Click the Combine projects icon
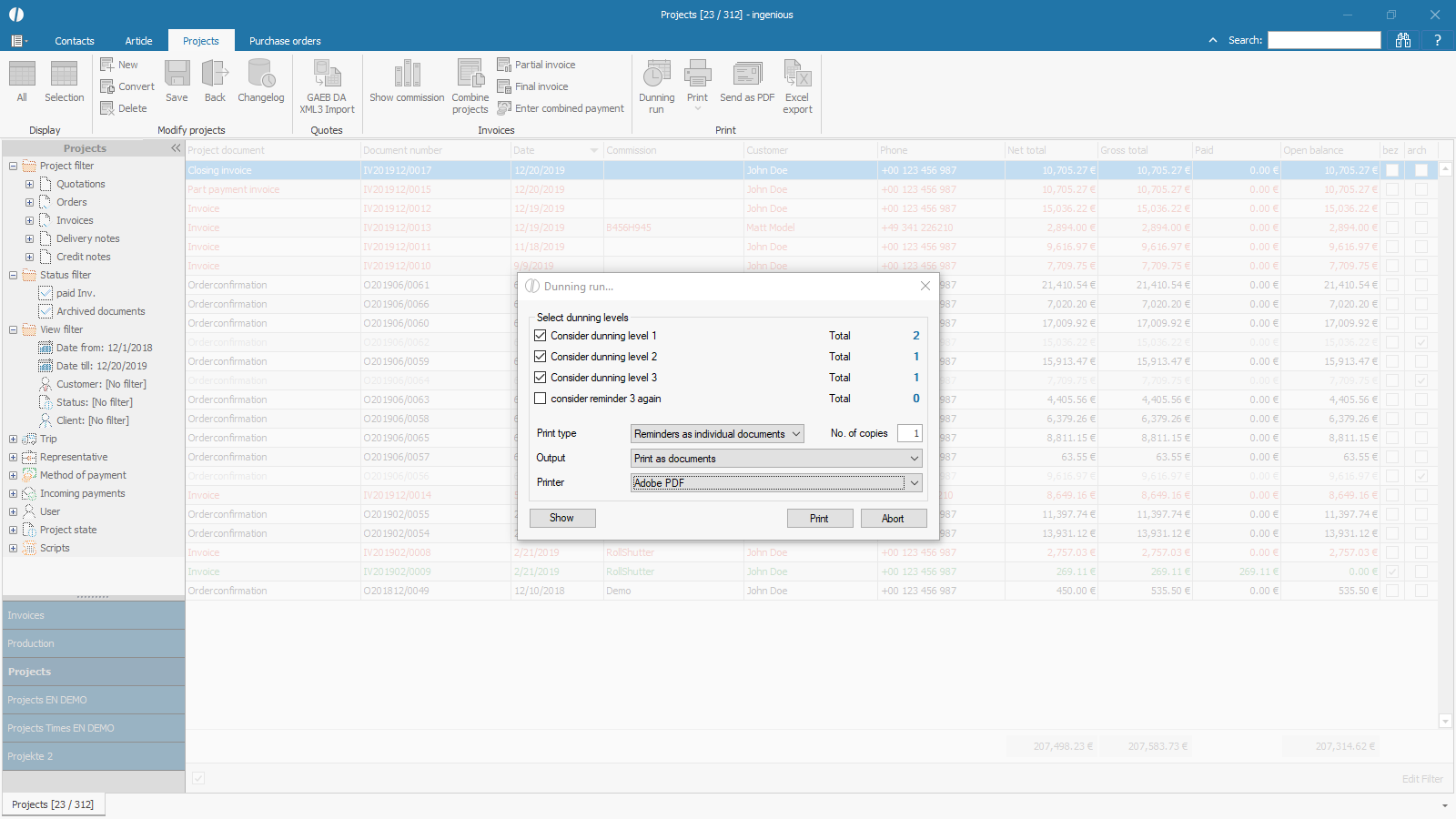Image resolution: width=1456 pixels, height=819 pixels. tap(470, 75)
